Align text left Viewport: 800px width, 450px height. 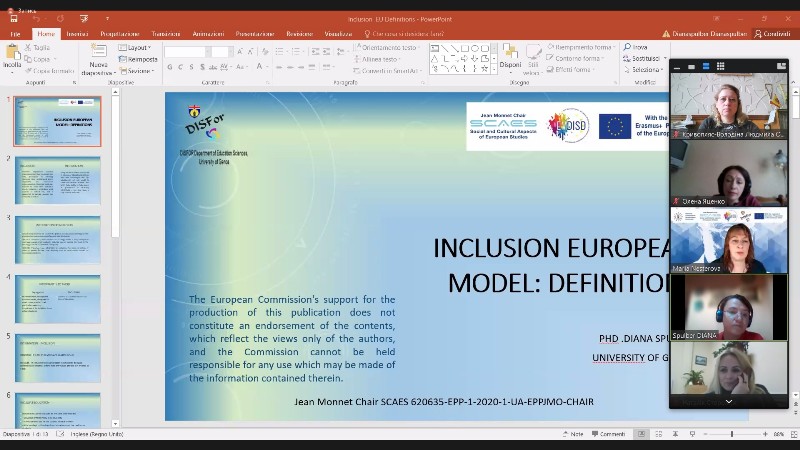[279, 67]
